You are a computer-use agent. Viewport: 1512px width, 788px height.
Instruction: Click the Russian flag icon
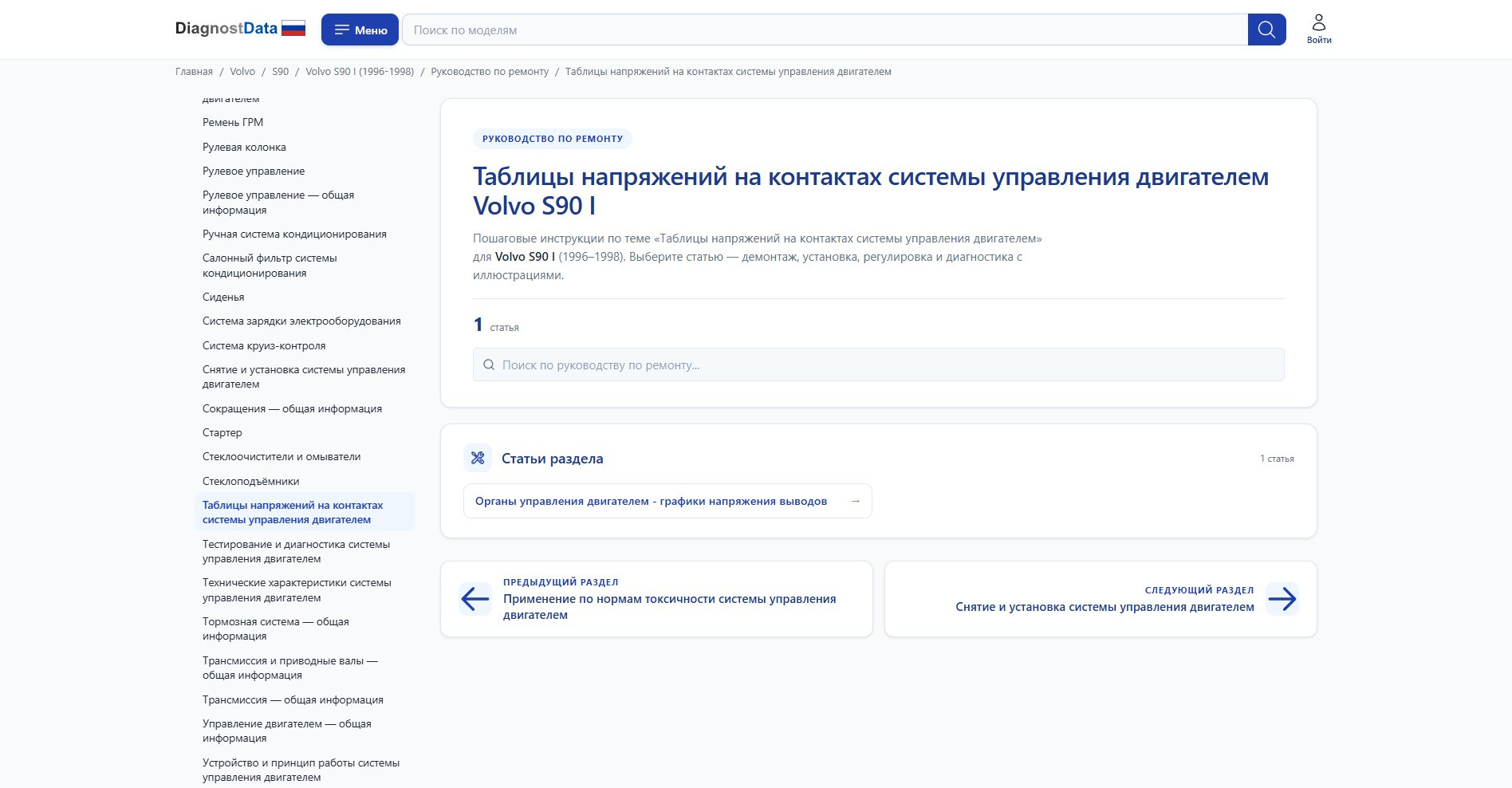[x=293, y=29]
